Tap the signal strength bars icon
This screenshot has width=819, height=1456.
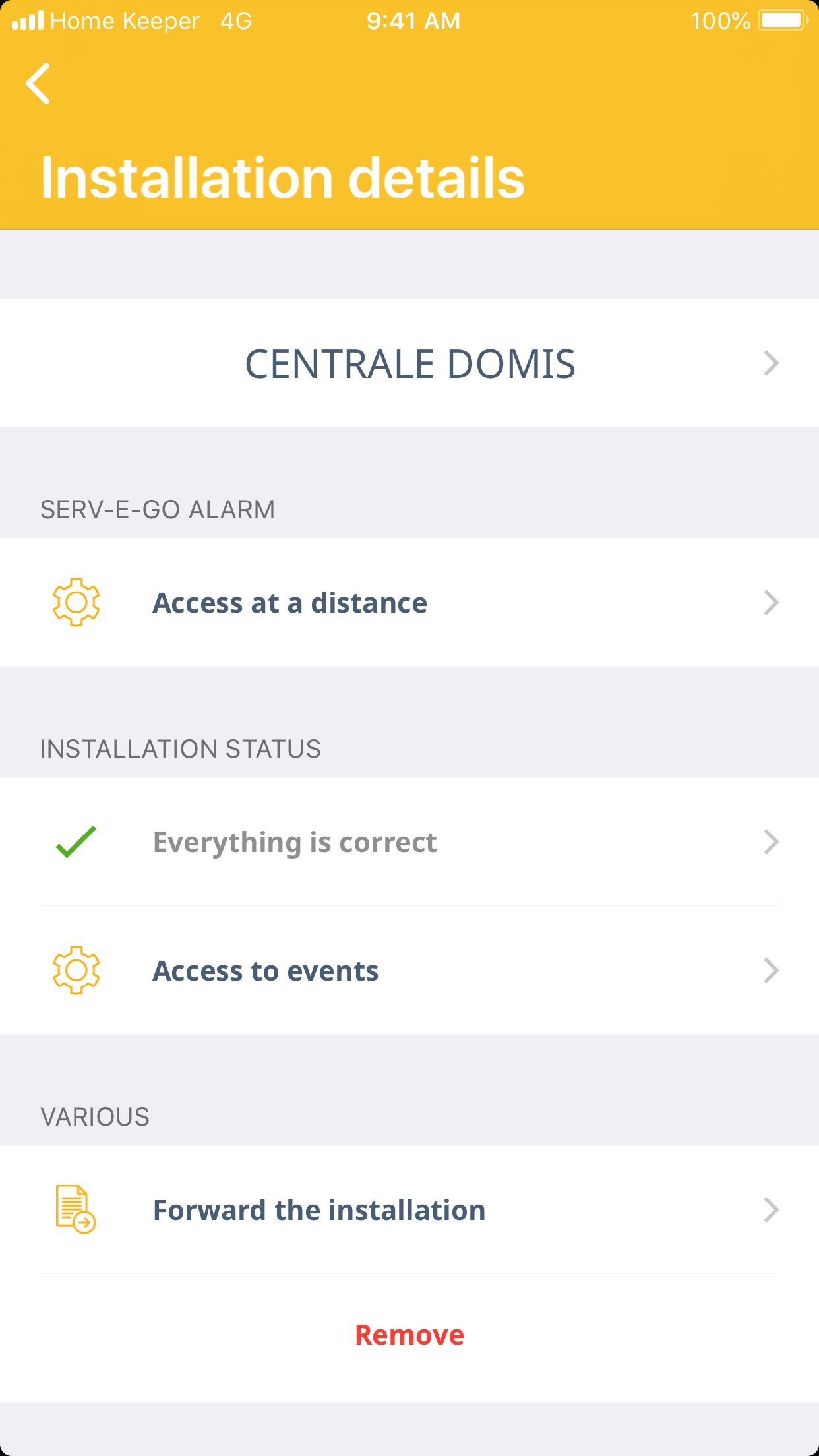click(28, 20)
